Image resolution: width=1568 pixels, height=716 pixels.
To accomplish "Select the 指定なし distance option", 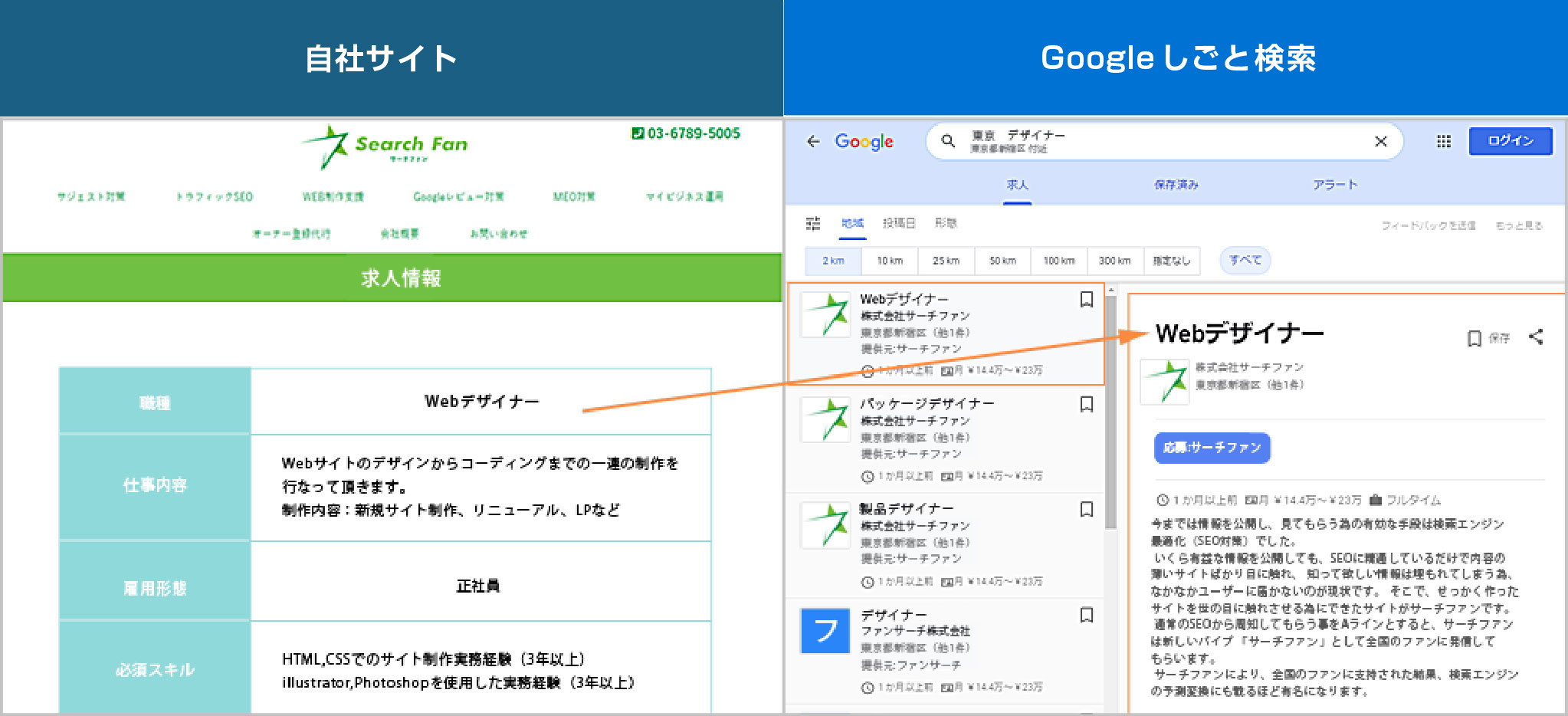I will click(1172, 261).
